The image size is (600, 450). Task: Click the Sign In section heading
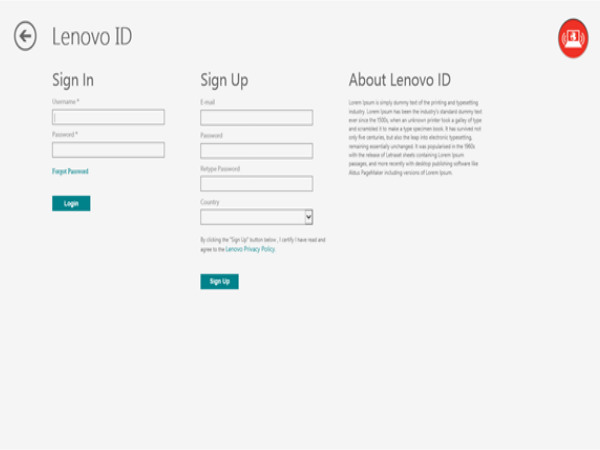pos(73,80)
